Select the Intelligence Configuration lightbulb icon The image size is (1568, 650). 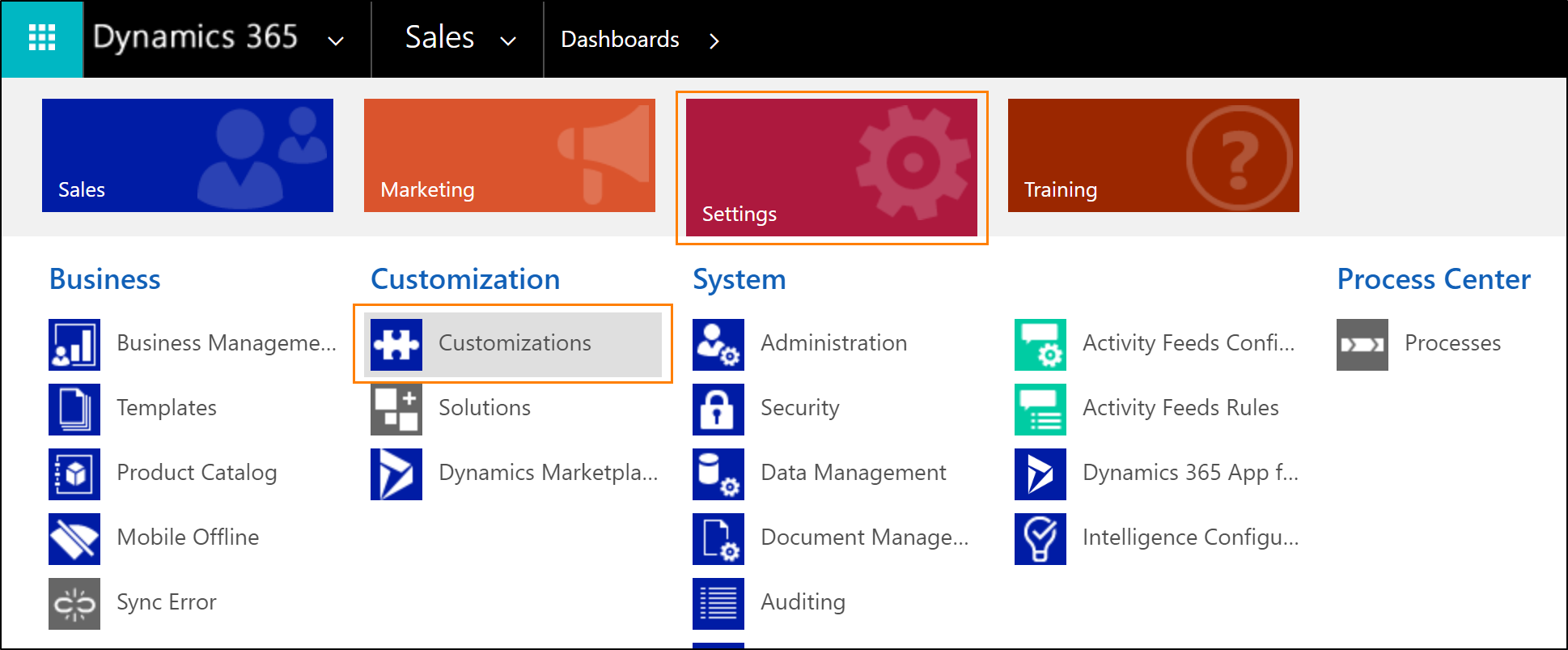point(1040,538)
